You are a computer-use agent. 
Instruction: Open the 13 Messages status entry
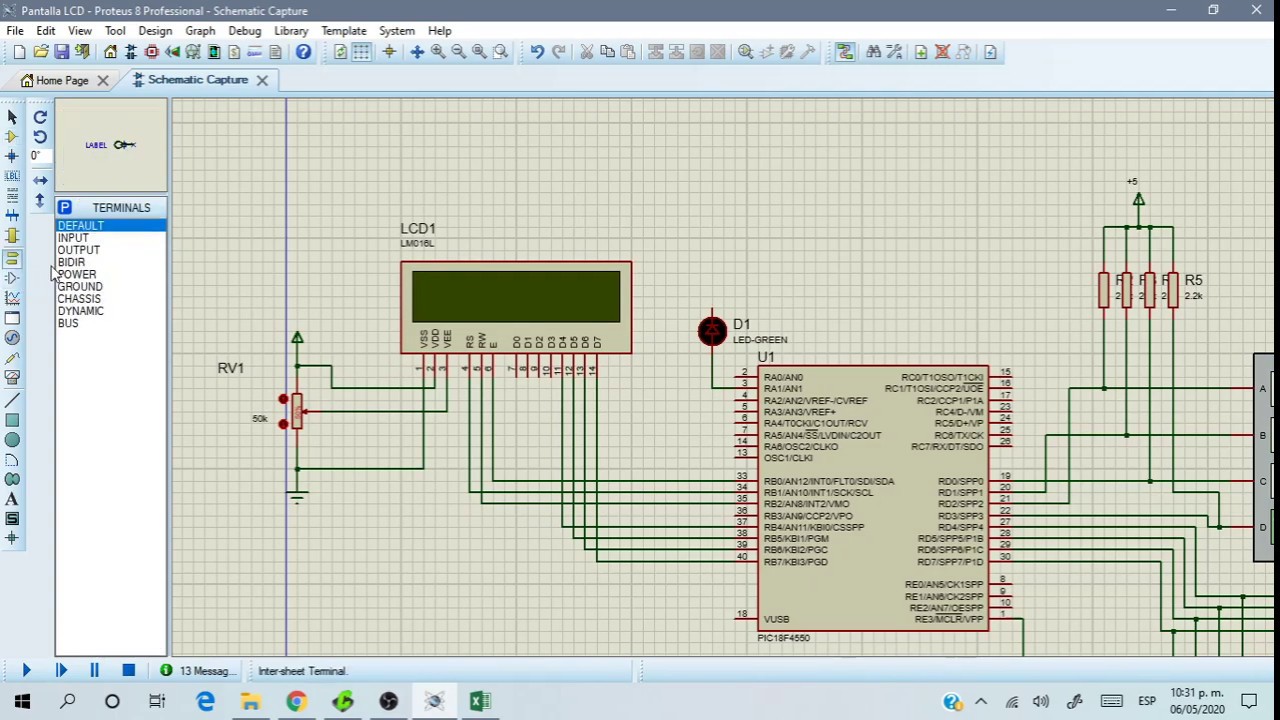pyautogui.click(x=198, y=671)
